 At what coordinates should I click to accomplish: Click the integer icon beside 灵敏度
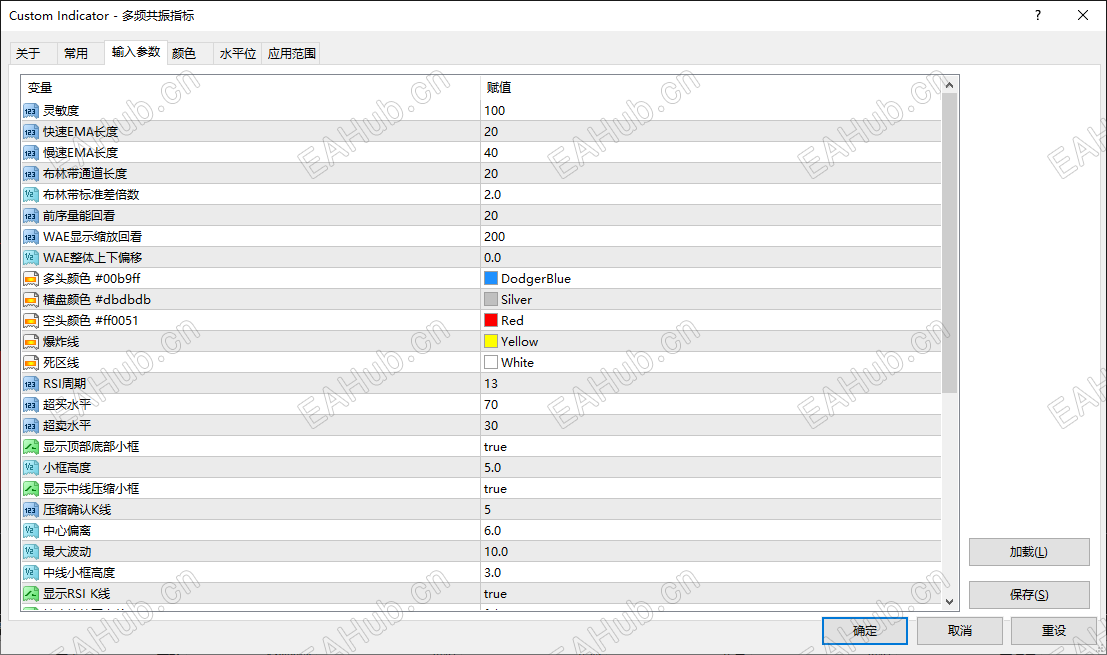(x=30, y=111)
